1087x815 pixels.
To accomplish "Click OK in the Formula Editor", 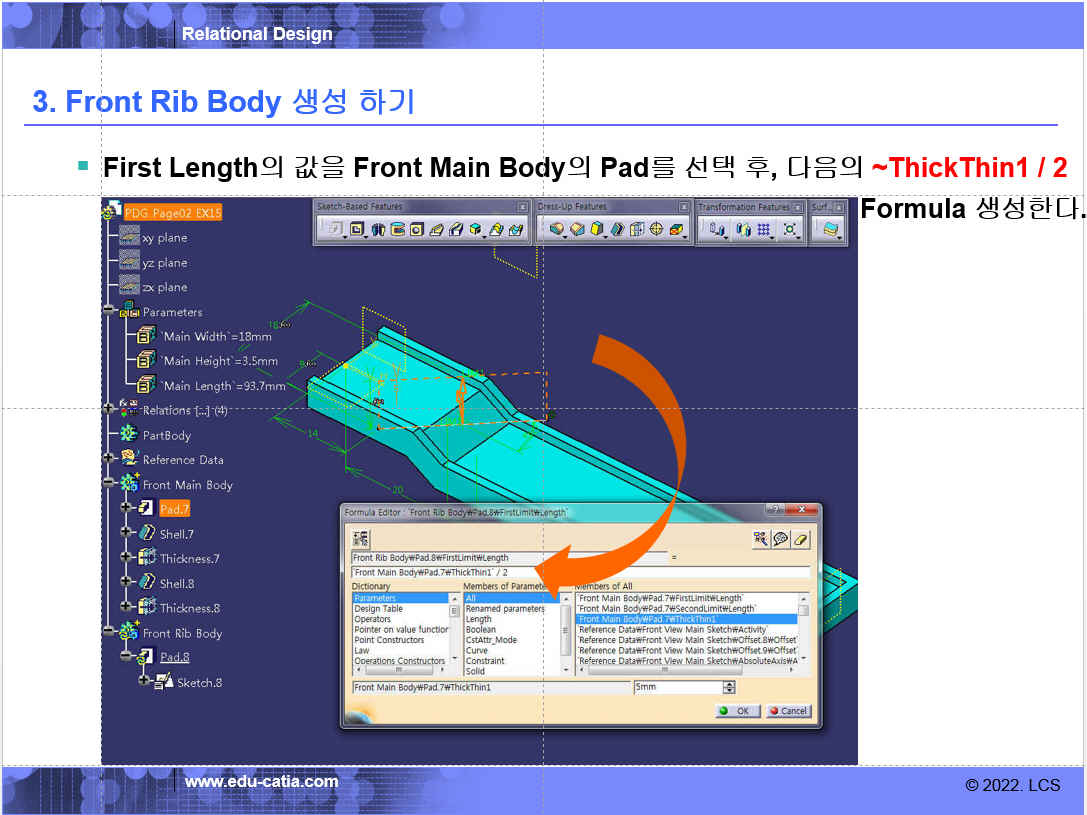I will (x=737, y=711).
